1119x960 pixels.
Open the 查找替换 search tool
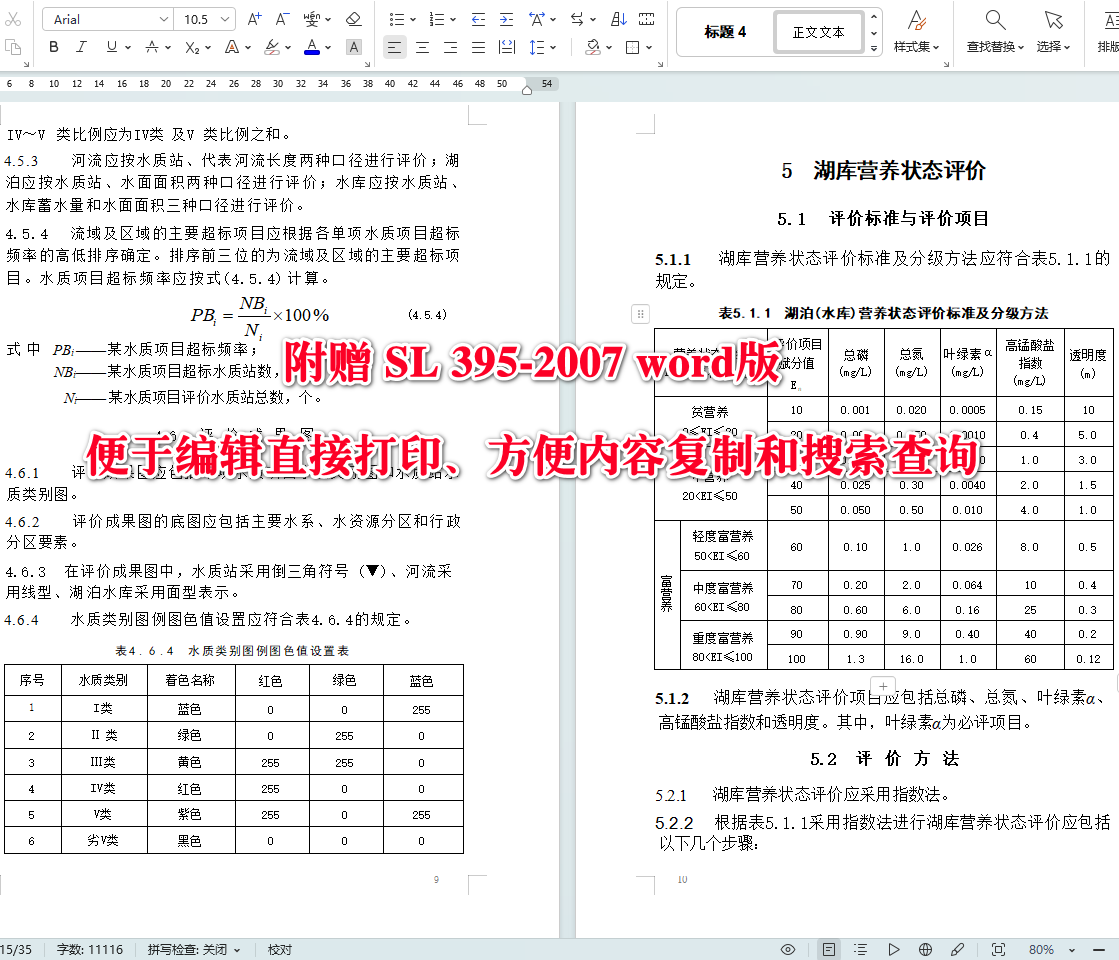[995, 32]
